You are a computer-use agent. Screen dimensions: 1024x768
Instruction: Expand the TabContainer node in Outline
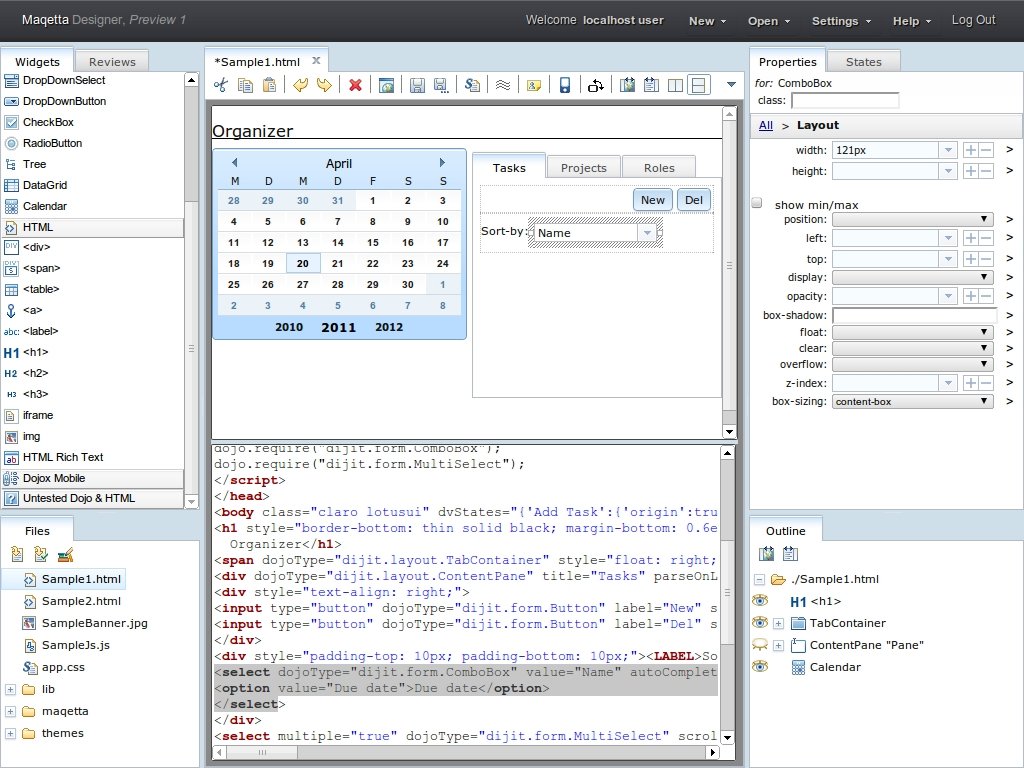(778, 624)
